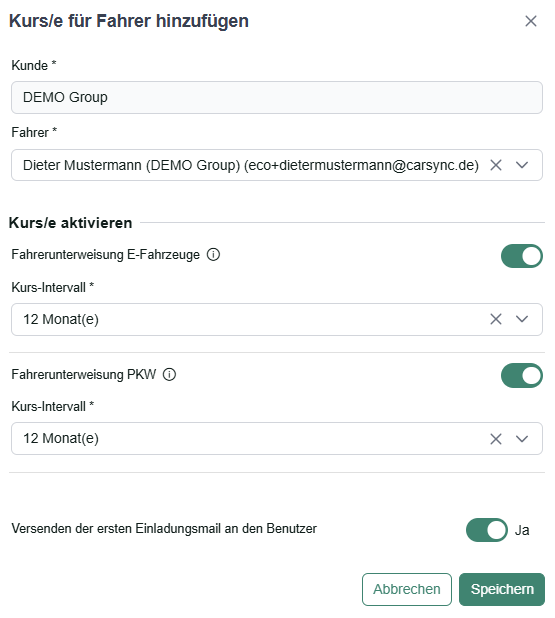Toggle Fahrerunterweisung E-Fahrzeuge course off
The width and height of the screenshot is (555, 618).
pyautogui.click(x=521, y=256)
